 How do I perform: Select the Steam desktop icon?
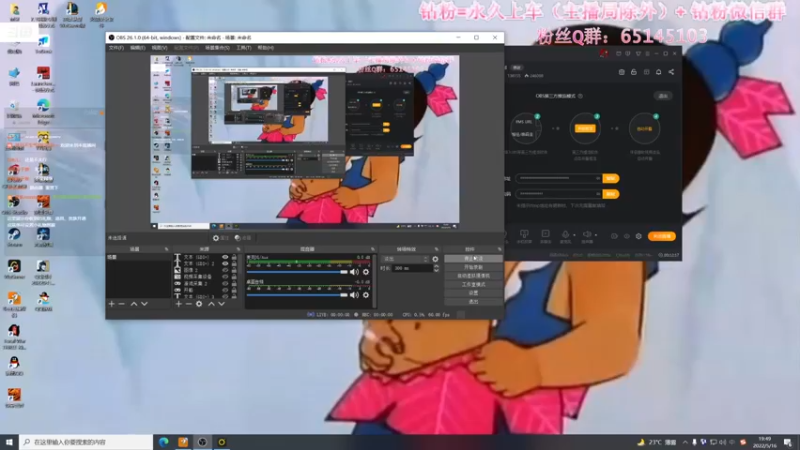tap(14, 237)
